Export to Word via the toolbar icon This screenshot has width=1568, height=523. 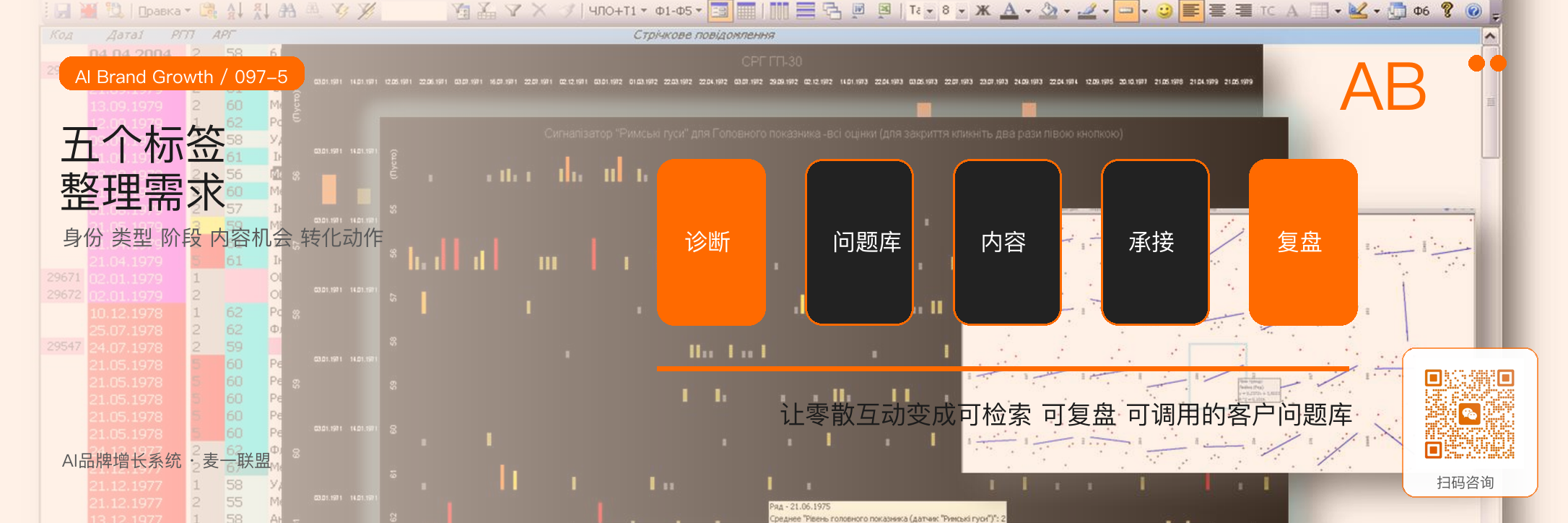click(x=858, y=11)
